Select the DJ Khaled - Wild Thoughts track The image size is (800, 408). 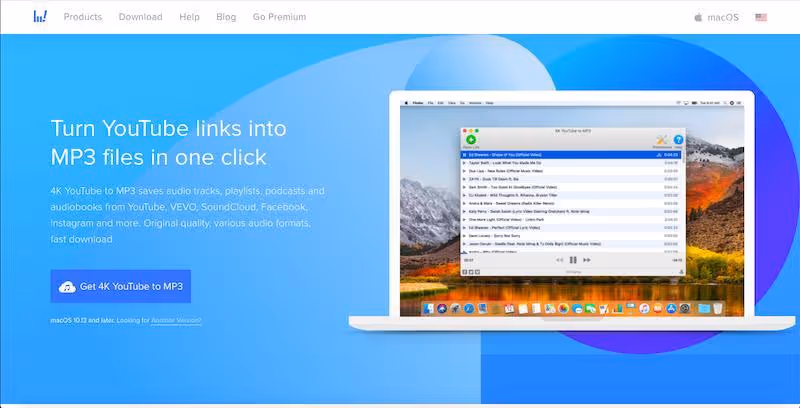(x=571, y=195)
